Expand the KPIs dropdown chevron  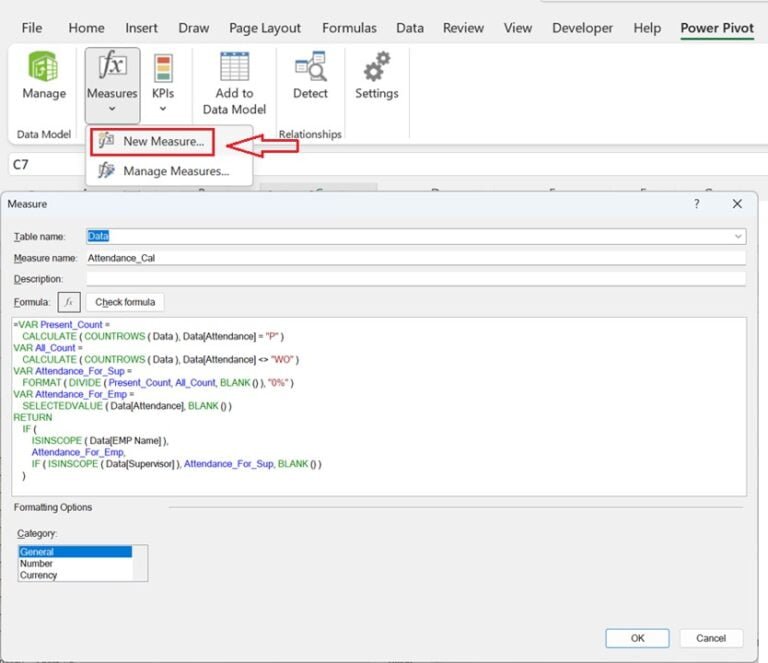[163, 109]
